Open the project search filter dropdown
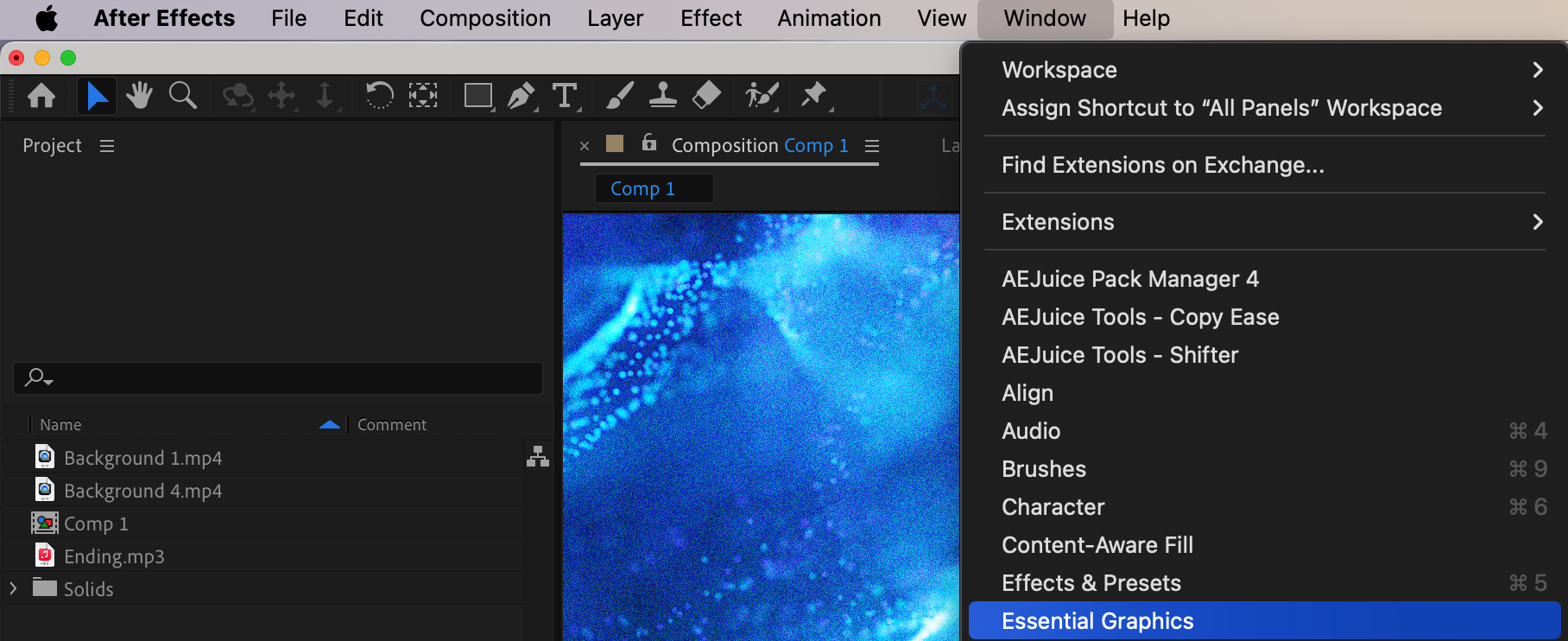The image size is (1568, 641). tap(40, 378)
